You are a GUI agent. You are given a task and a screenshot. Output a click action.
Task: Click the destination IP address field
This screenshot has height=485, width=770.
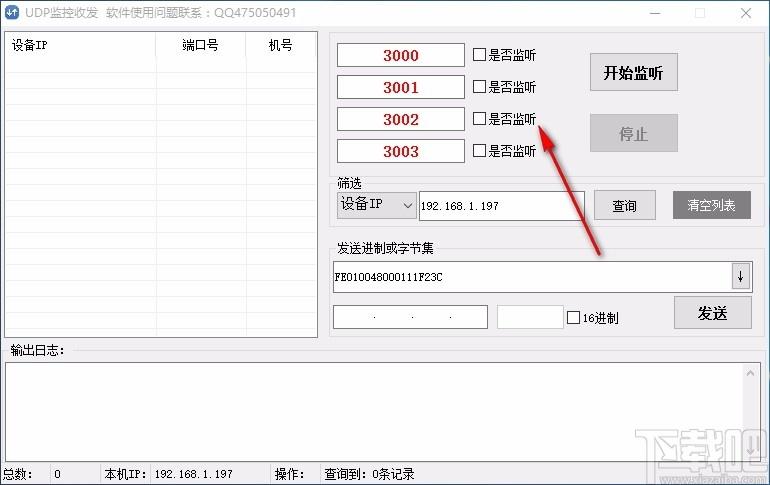point(411,317)
